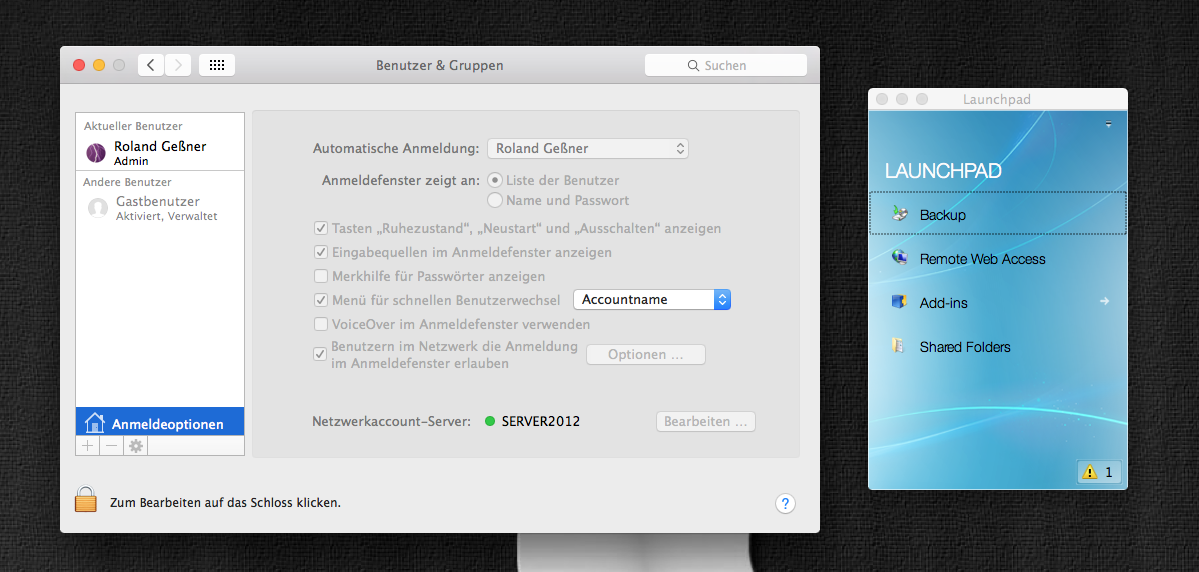Open the Accountname popup menu

(x=652, y=300)
